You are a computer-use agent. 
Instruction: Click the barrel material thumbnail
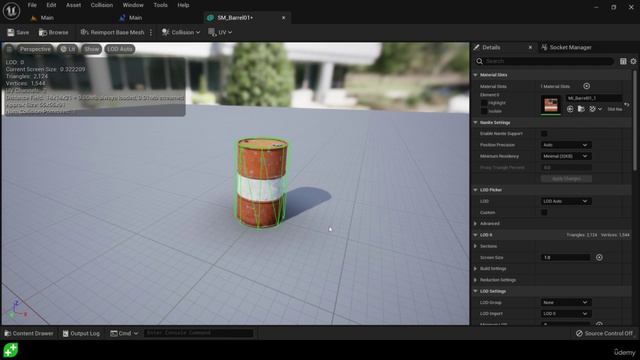(x=551, y=105)
